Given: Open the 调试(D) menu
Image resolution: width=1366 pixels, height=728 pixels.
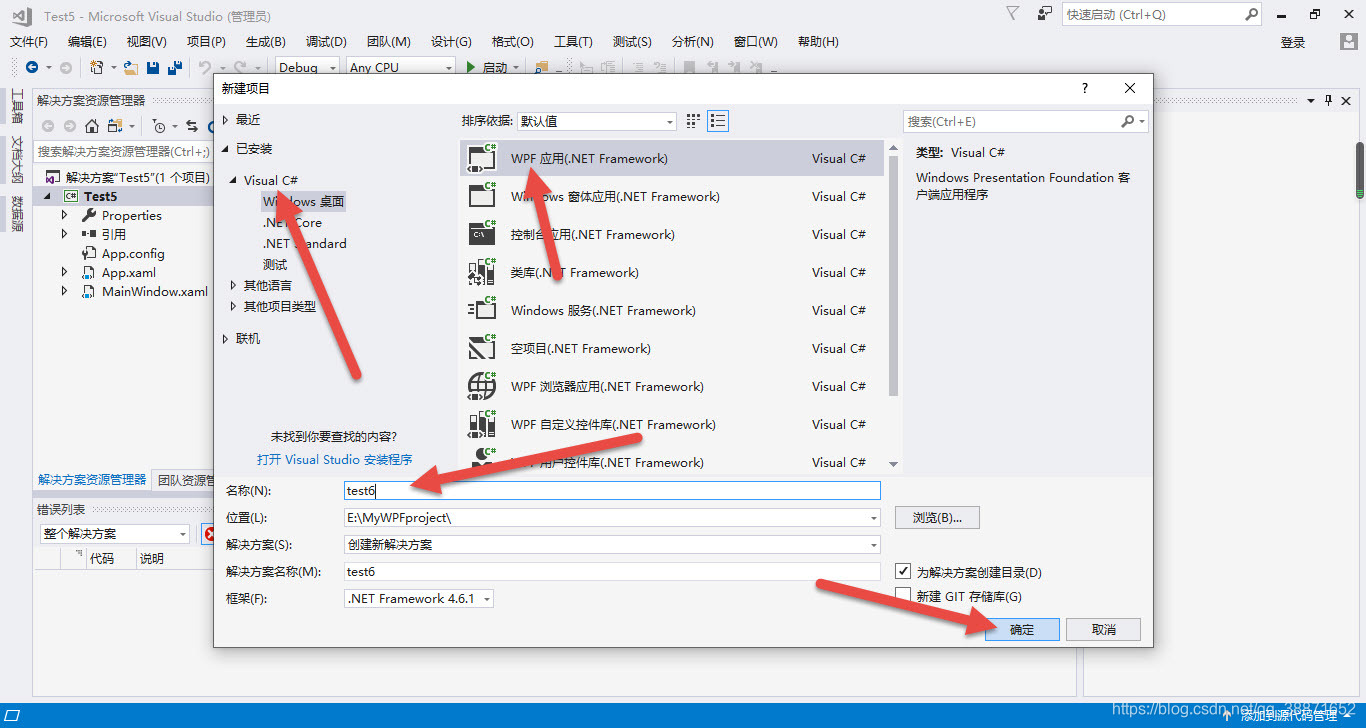Looking at the screenshot, I should (x=326, y=42).
